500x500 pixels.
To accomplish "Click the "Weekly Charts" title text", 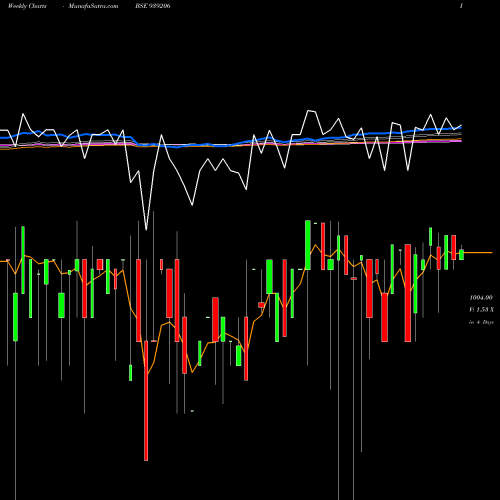I will tap(27, 6).
